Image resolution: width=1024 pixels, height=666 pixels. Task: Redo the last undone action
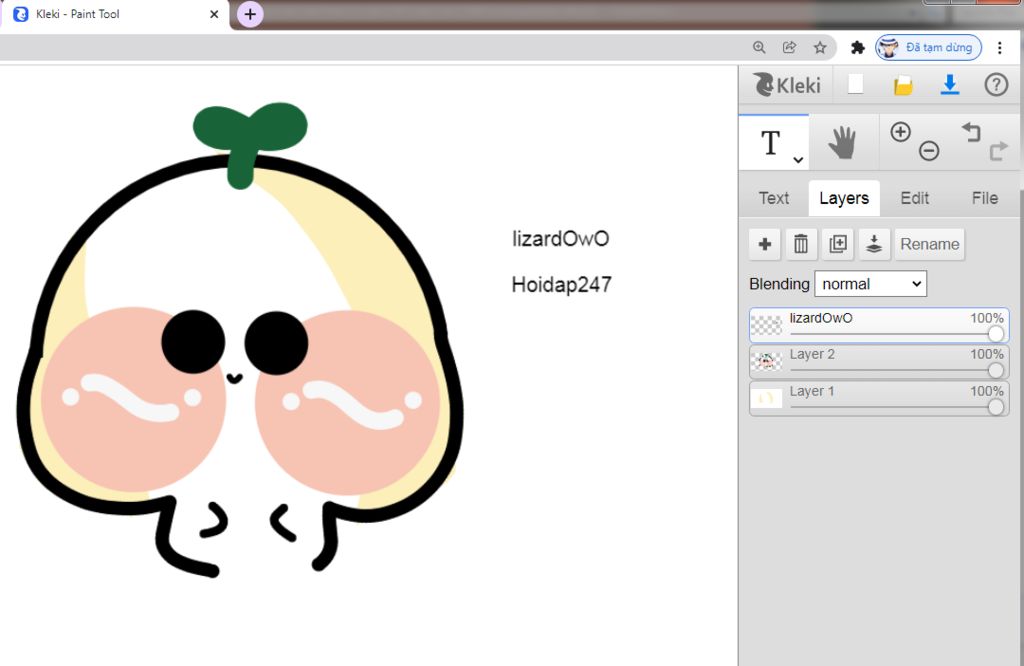(999, 151)
